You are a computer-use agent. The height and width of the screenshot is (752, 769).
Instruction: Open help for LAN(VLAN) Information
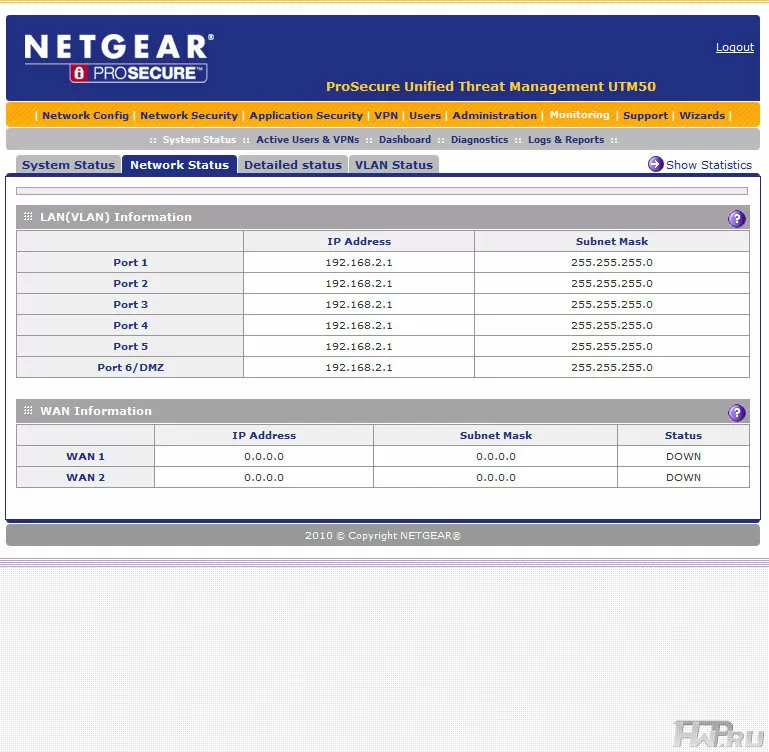click(x=736, y=219)
